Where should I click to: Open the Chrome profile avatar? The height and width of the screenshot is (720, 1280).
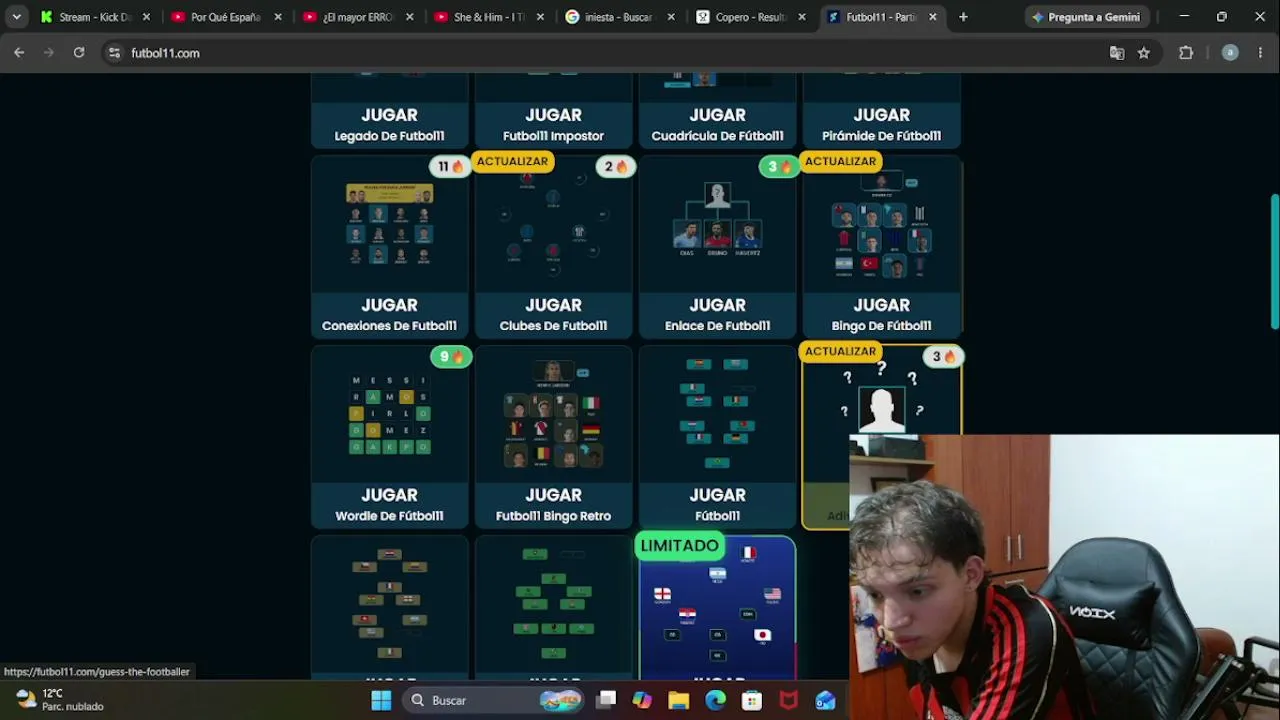click(1230, 53)
